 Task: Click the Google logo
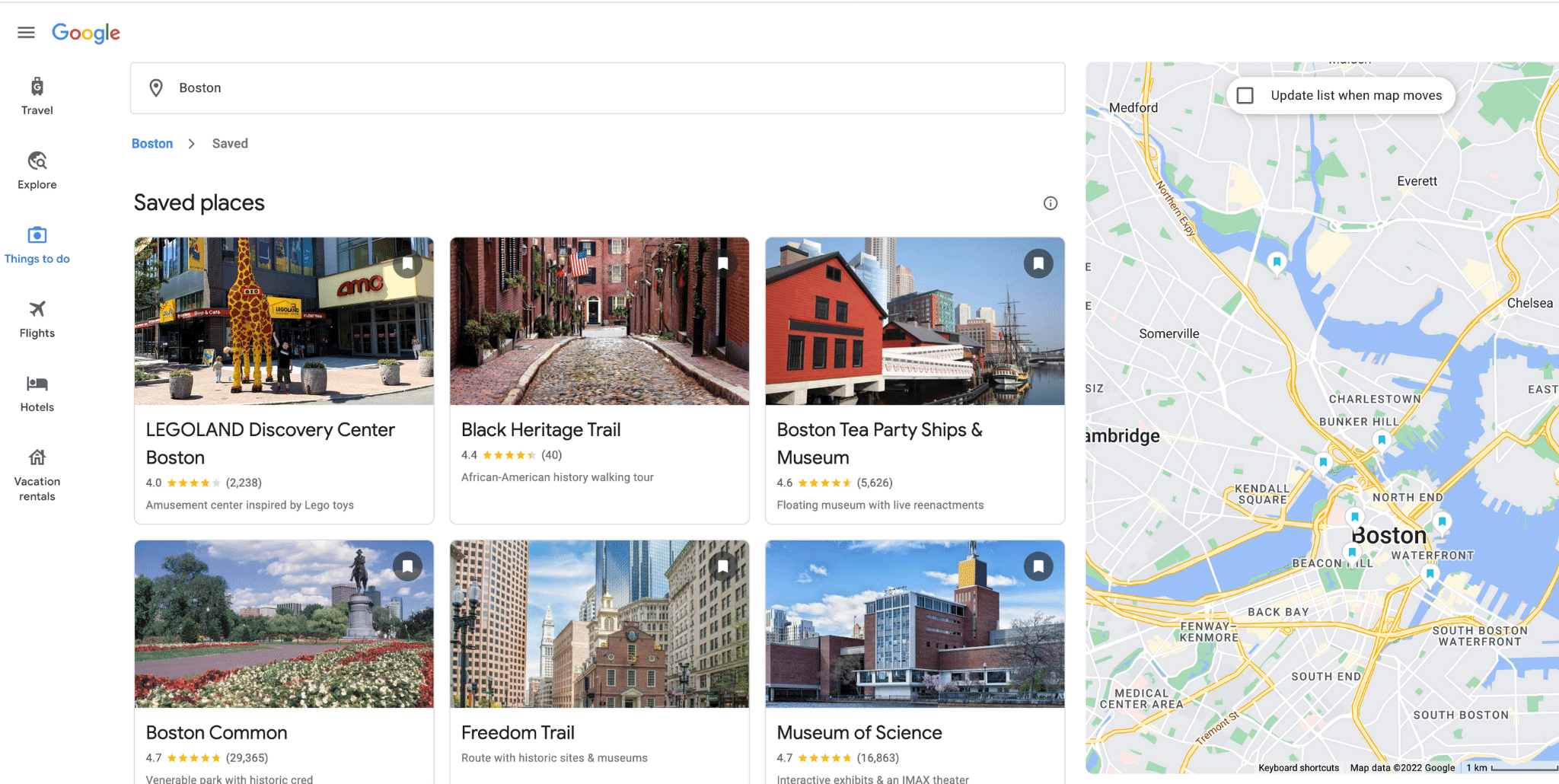pos(86,33)
